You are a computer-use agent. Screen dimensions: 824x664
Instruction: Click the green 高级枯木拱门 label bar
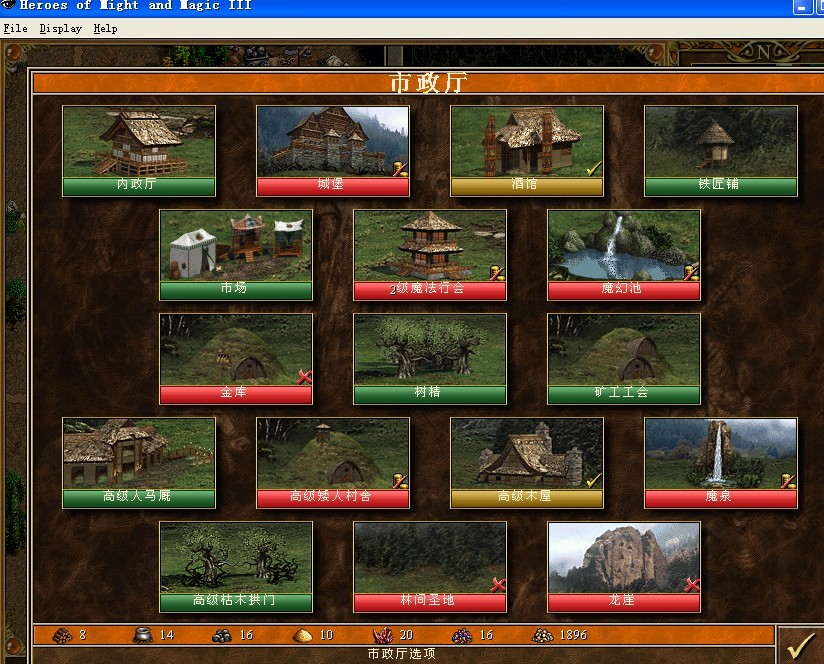236,603
